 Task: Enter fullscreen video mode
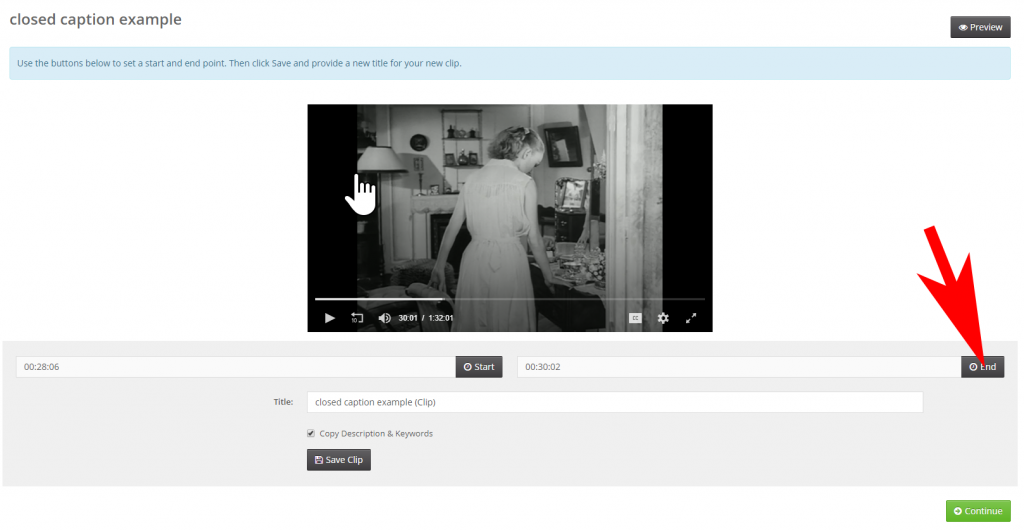click(691, 318)
